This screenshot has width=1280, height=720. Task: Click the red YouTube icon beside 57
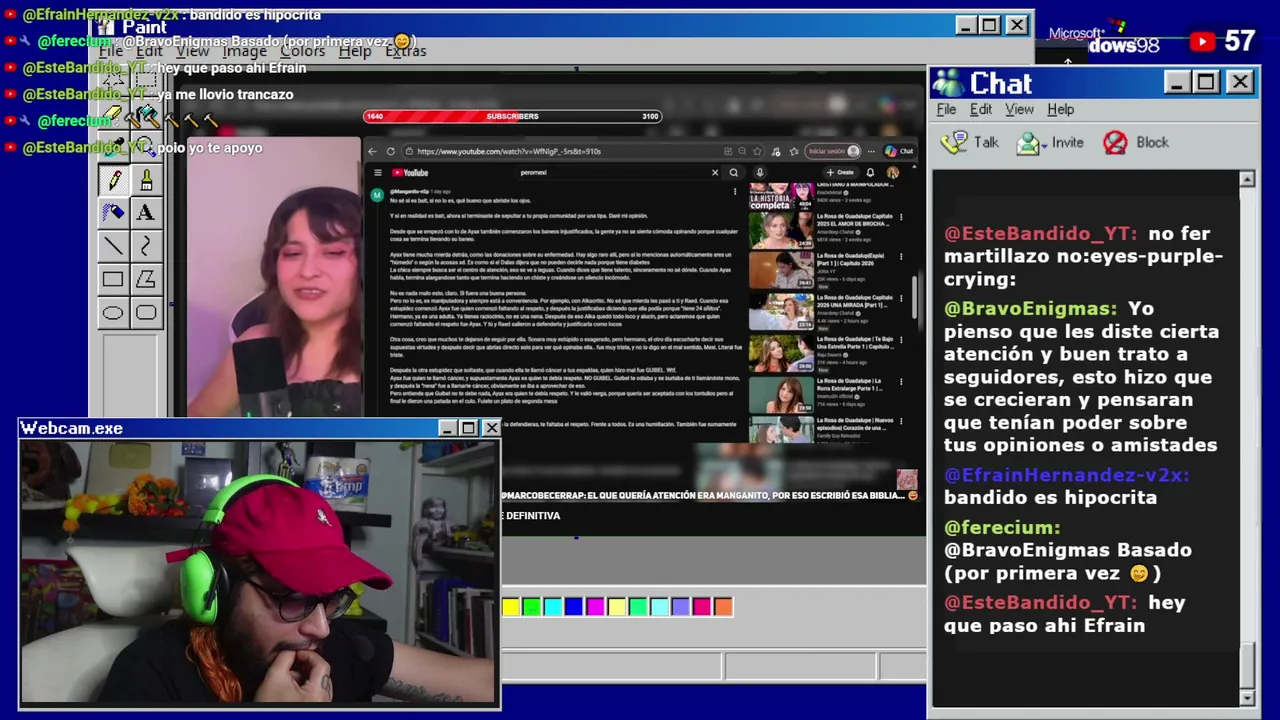point(1203,42)
